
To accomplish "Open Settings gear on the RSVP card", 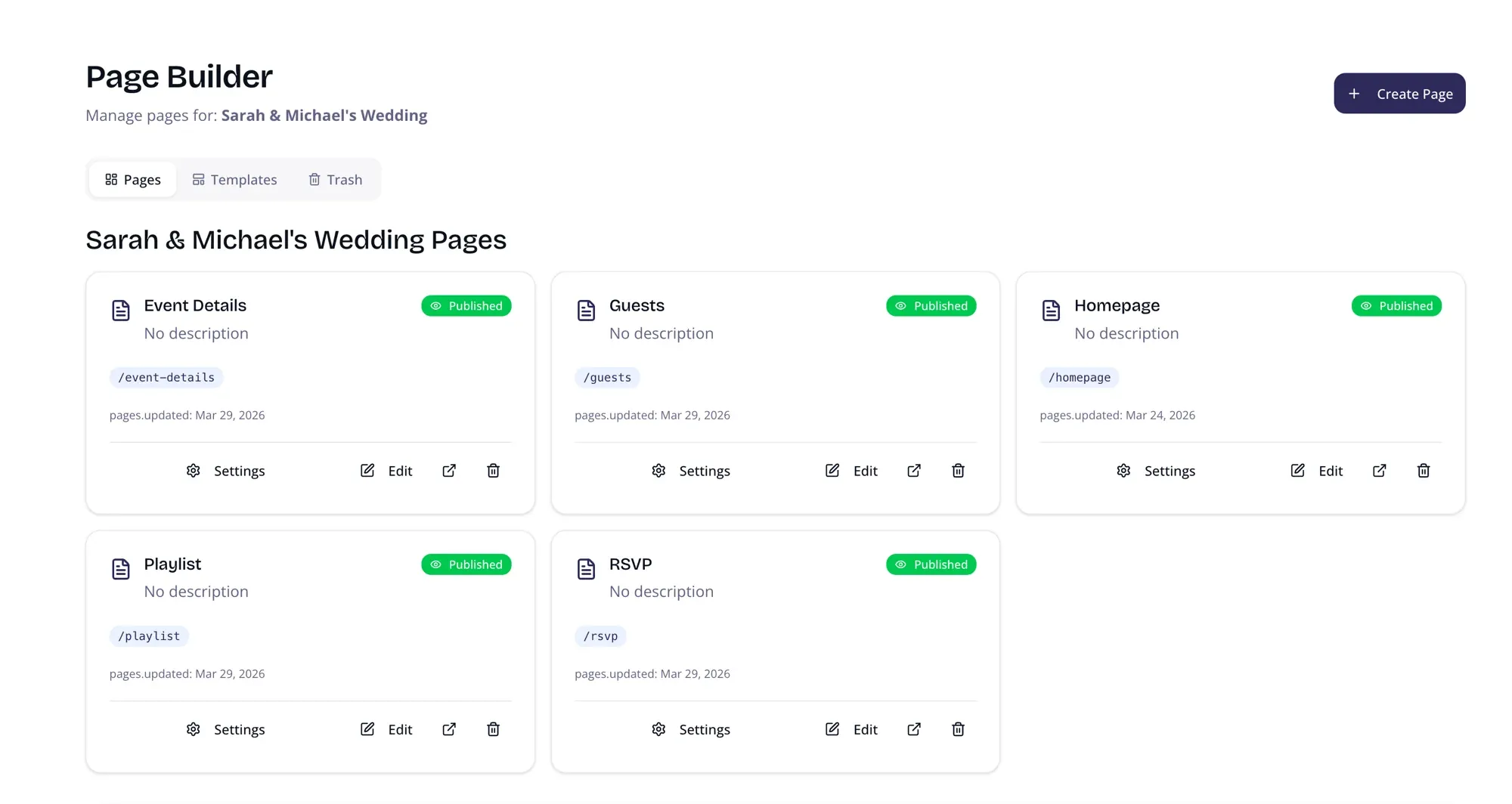I will pyautogui.click(x=658, y=729).
